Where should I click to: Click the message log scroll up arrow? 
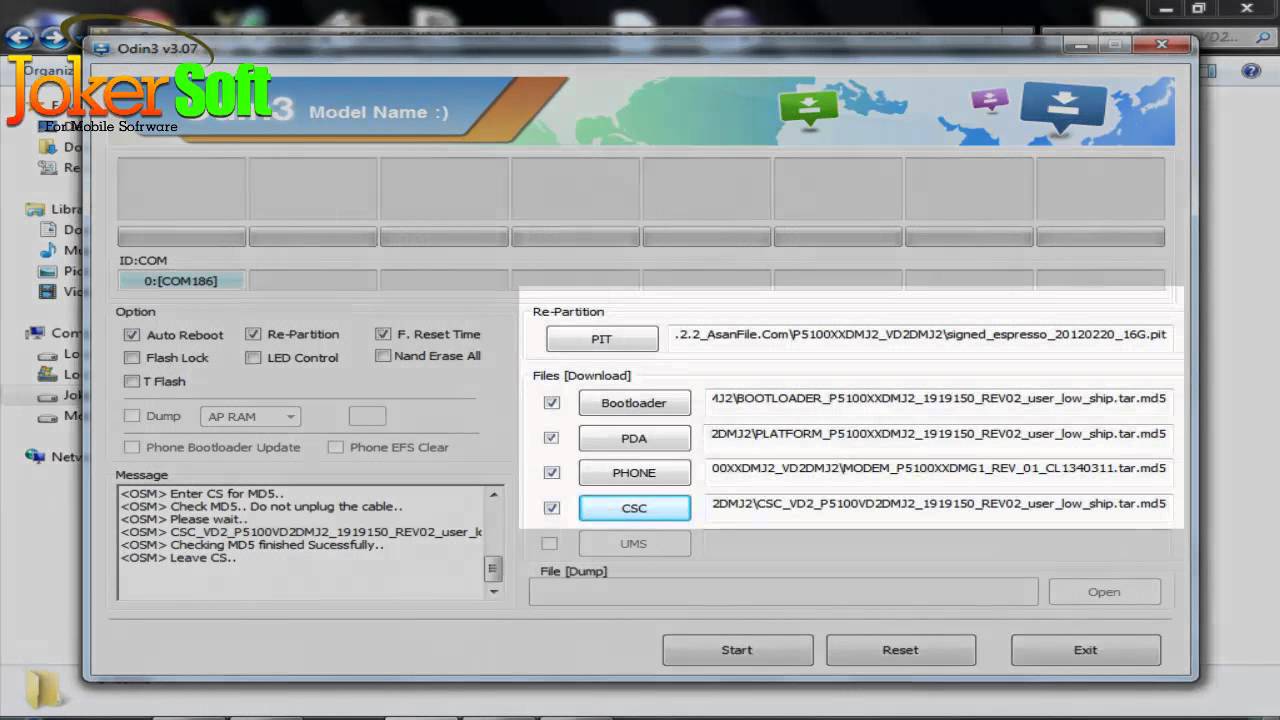point(493,494)
